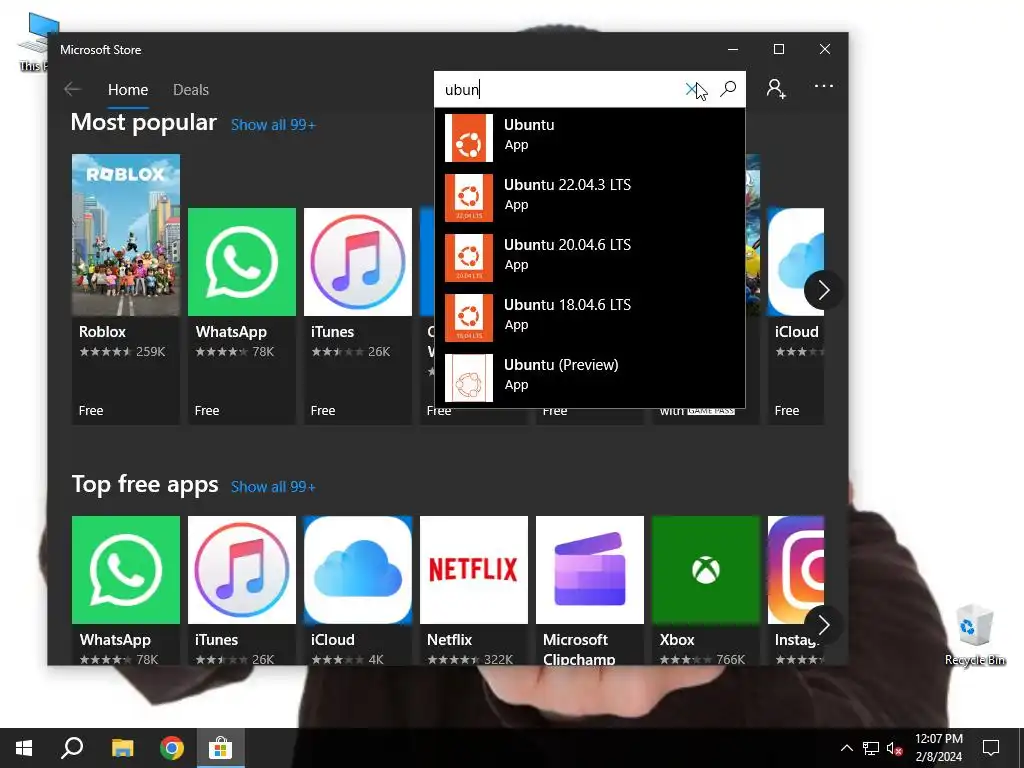This screenshot has width=1024, height=768.
Task: Click the Top free apps heading
Action: tap(145, 485)
